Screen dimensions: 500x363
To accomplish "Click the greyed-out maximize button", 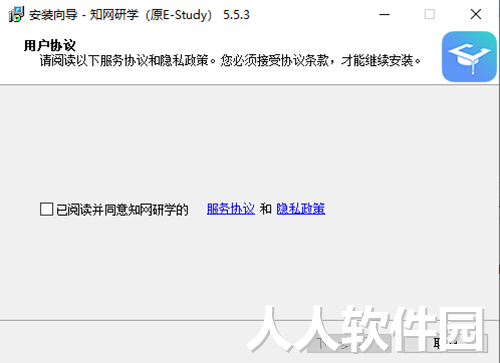I will click(x=429, y=14).
